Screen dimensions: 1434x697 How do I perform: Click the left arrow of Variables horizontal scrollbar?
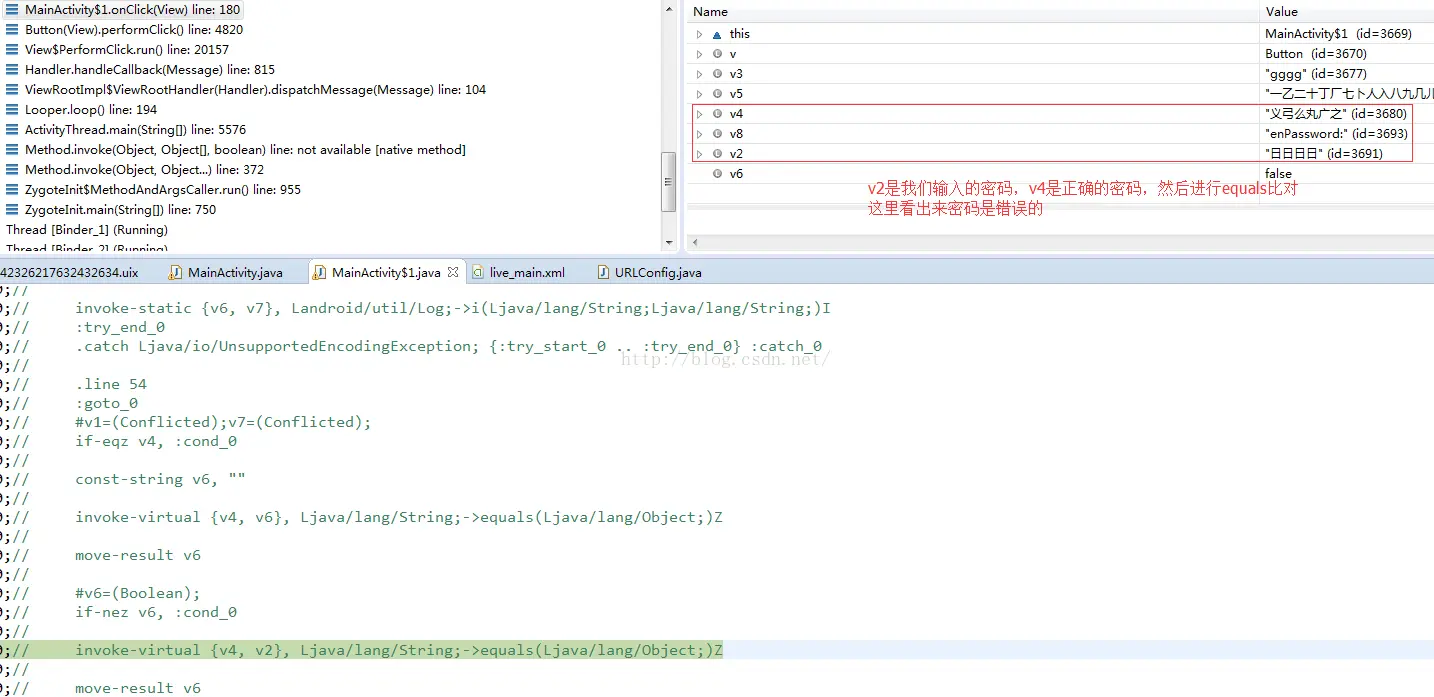coord(695,243)
